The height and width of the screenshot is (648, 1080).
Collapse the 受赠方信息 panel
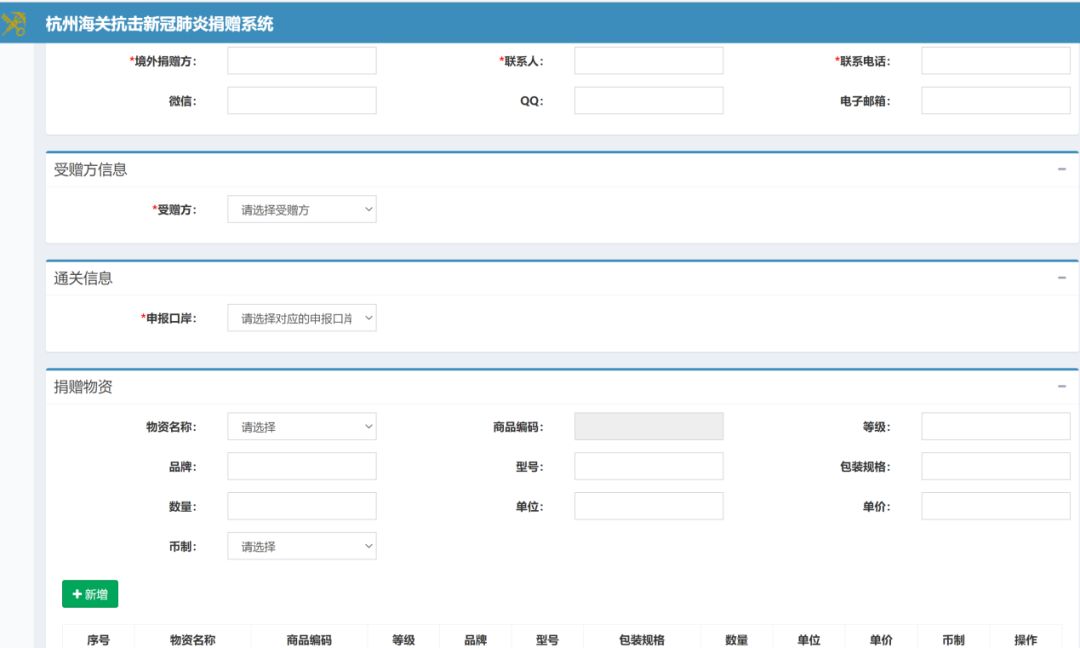tap(1061, 170)
